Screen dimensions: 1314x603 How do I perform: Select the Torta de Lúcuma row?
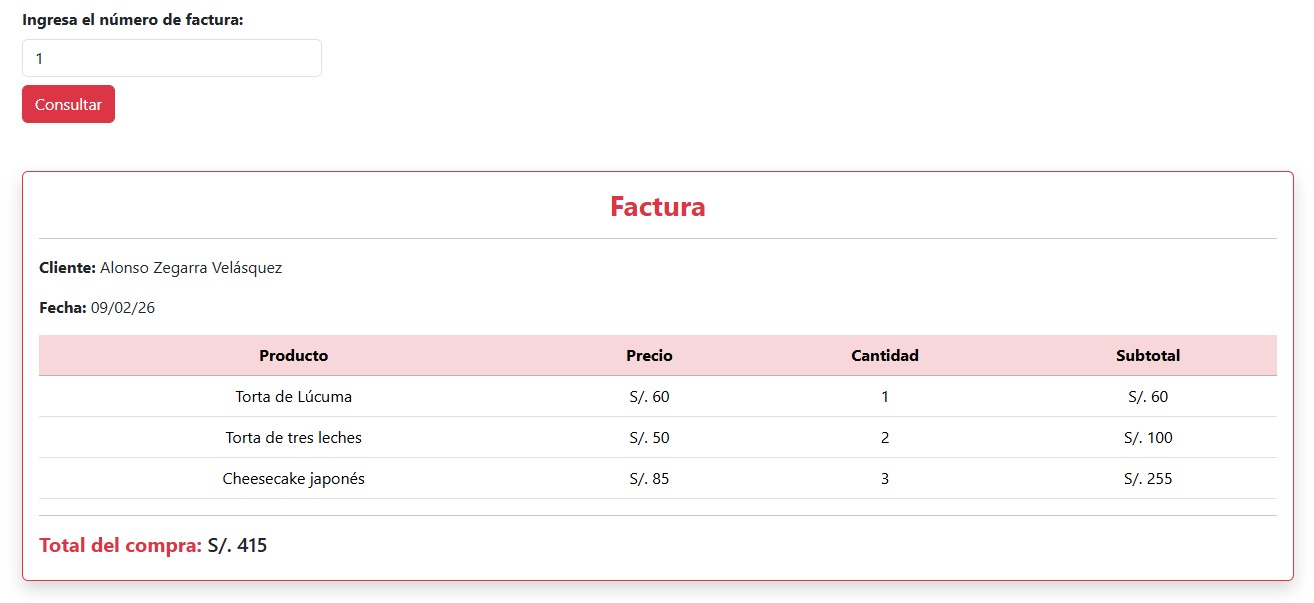(x=293, y=397)
